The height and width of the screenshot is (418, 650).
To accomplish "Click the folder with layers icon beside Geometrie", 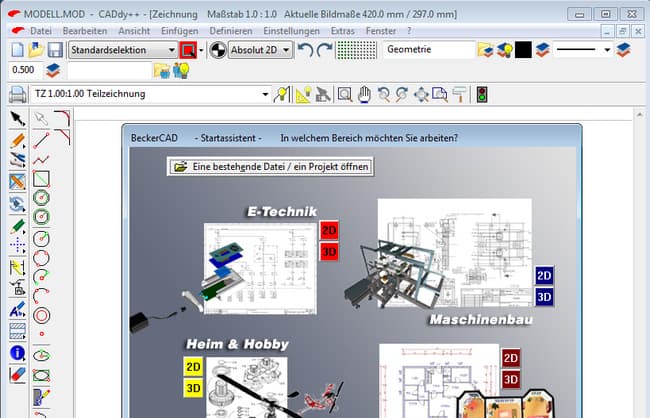I will click(485, 50).
